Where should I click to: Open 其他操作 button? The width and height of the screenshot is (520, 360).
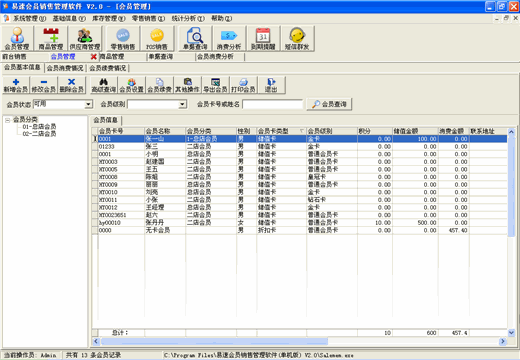[188, 85]
